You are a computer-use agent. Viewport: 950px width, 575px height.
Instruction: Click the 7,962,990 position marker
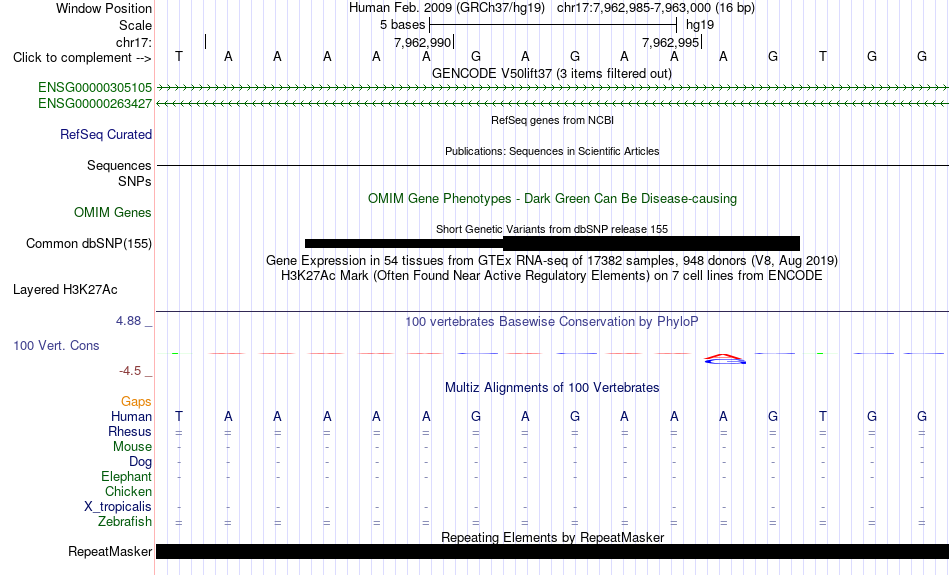coord(423,42)
